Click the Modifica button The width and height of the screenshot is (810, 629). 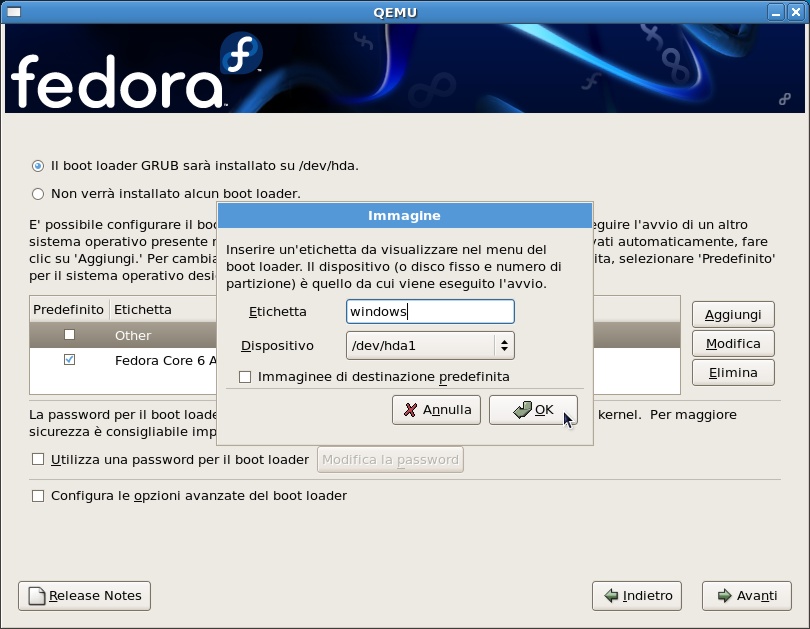[733, 343]
